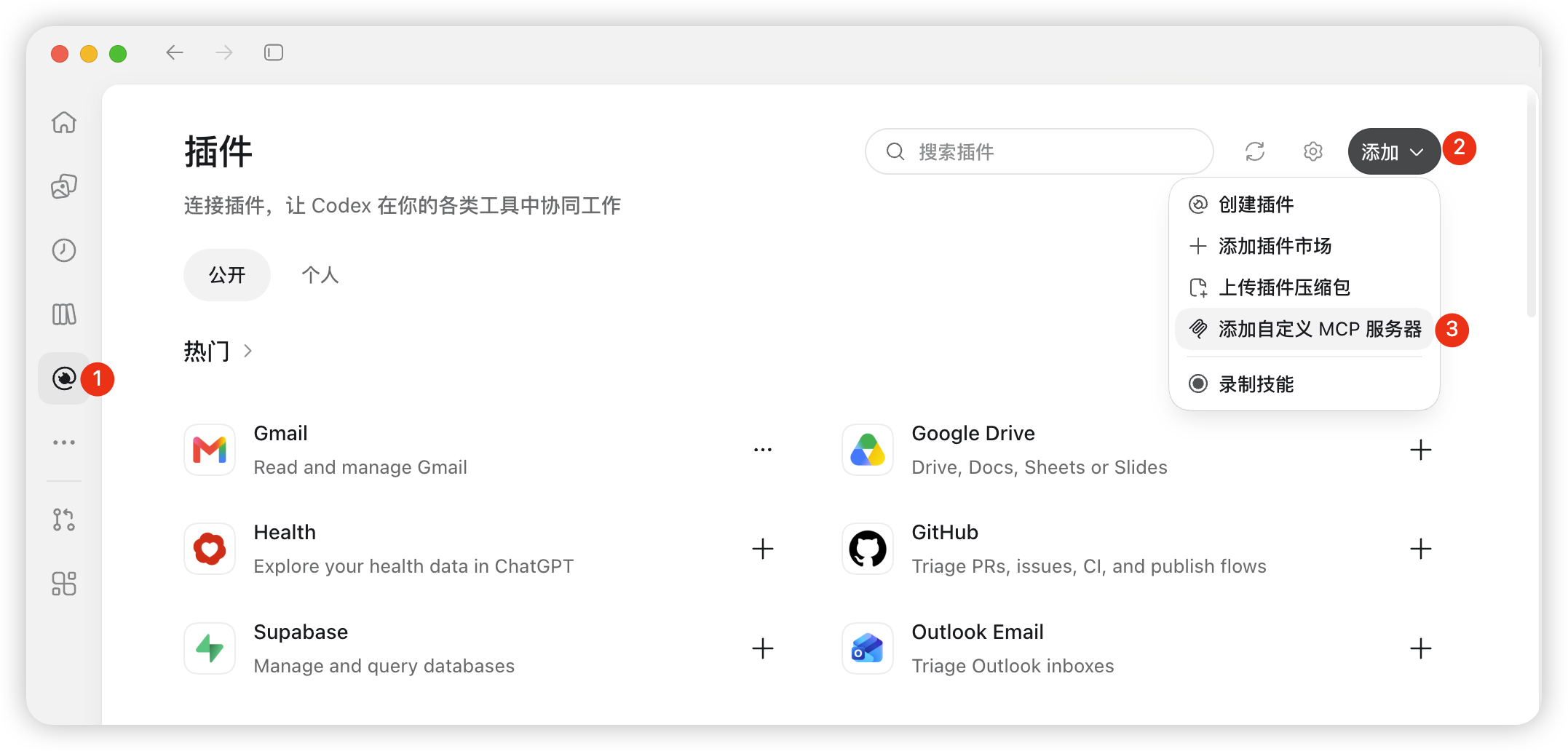
Task: Add the Outlook Email plugin
Action: [1421, 648]
